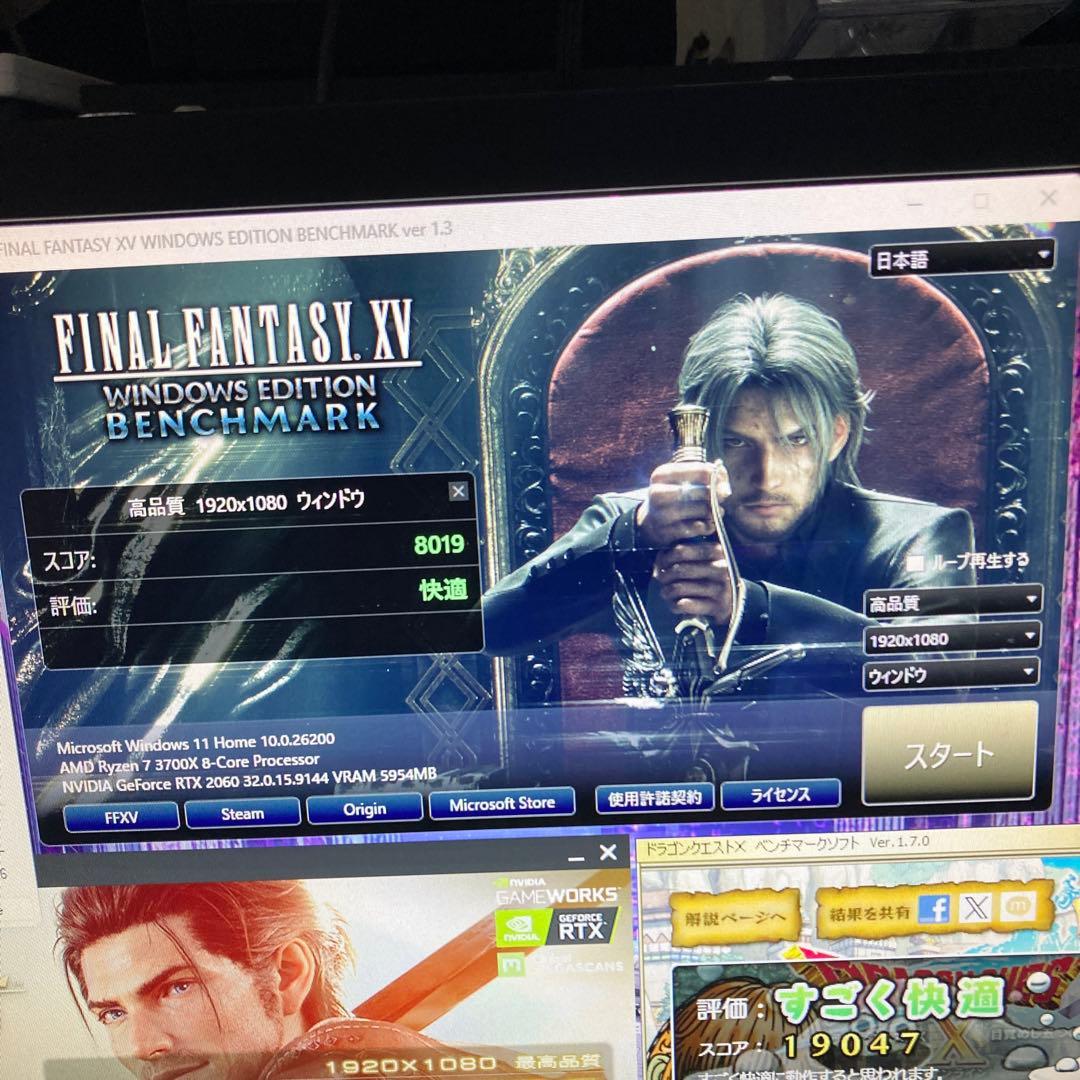The width and height of the screenshot is (1080, 1080).
Task: Expand the ウィンドウ display mode dropdown
Action: (950, 674)
